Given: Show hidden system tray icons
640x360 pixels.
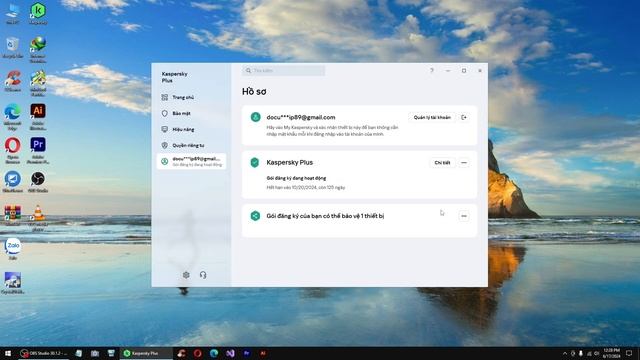Looking at the screenshot, I should coord(564,353).
